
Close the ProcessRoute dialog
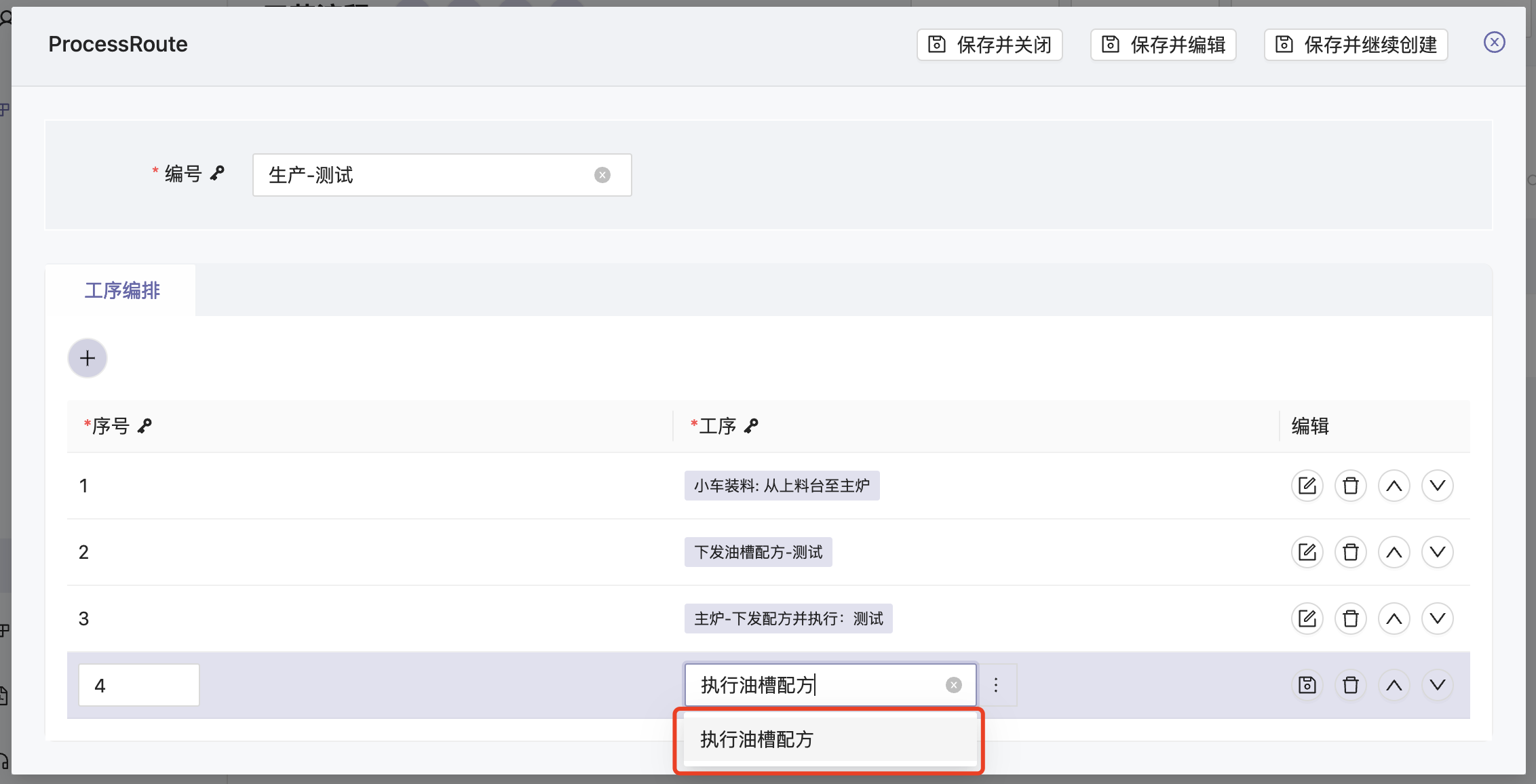(x=1494, y=42)
